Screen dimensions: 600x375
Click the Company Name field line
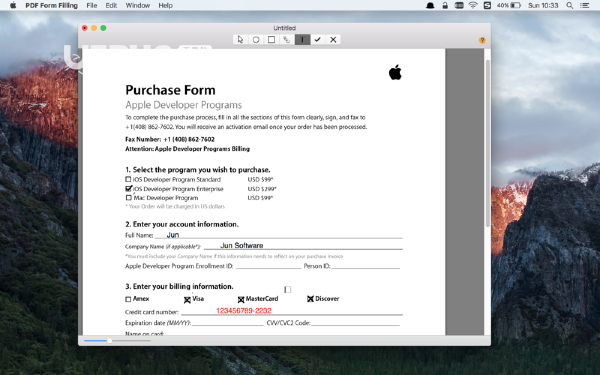[303, 245]
